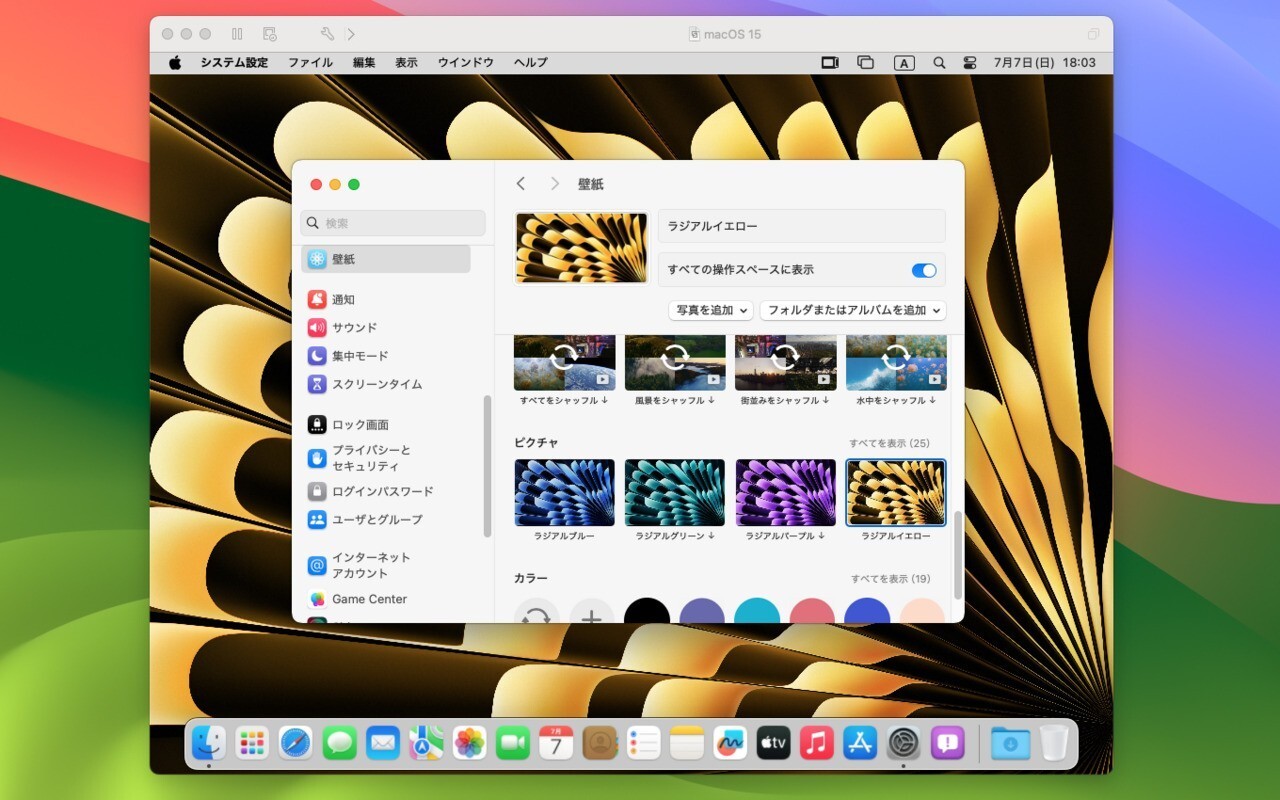Open FaceTime from the Dock
Image resolution: width=1280 pixels, height=800 pixels.
(513, 742)
